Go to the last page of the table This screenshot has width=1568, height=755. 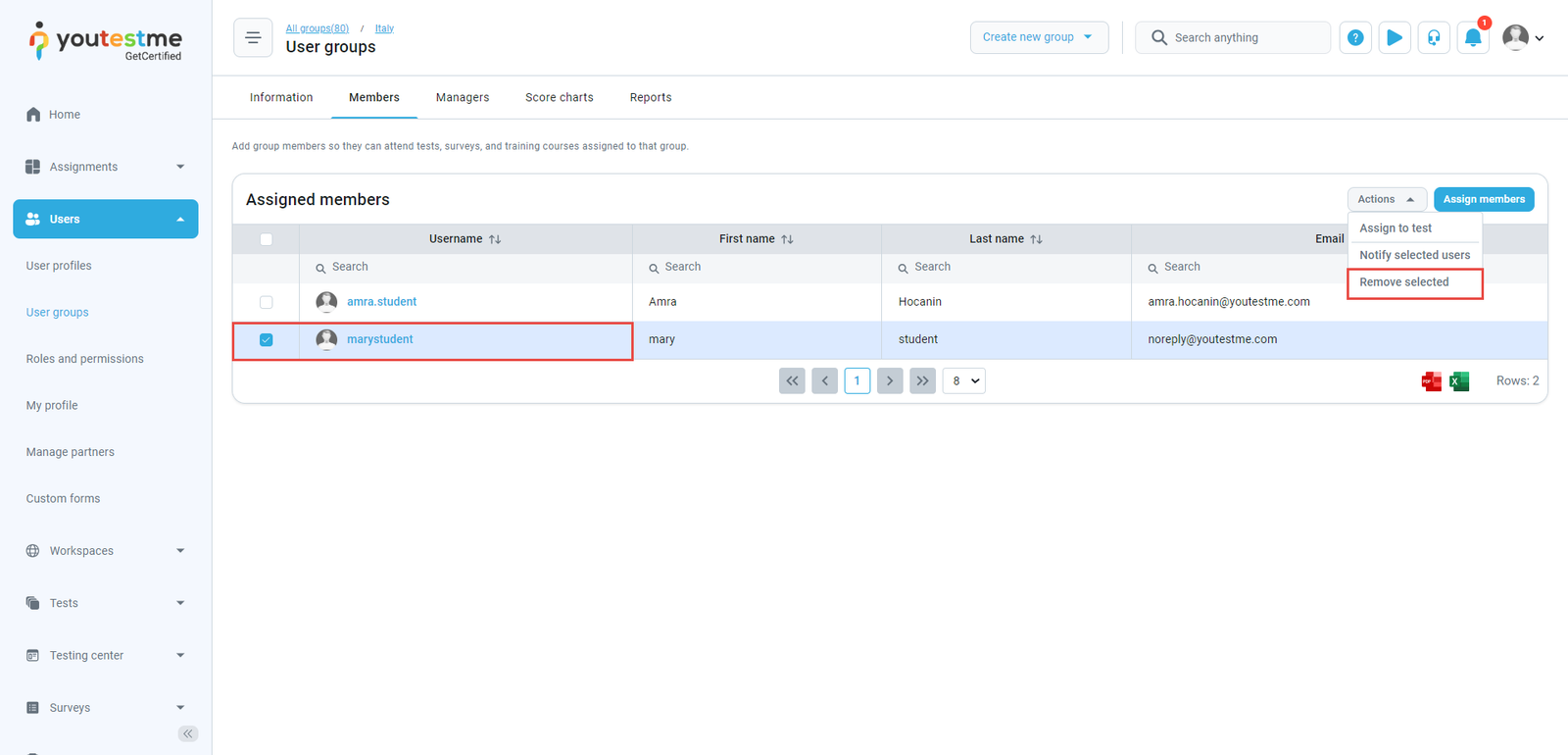922,380
